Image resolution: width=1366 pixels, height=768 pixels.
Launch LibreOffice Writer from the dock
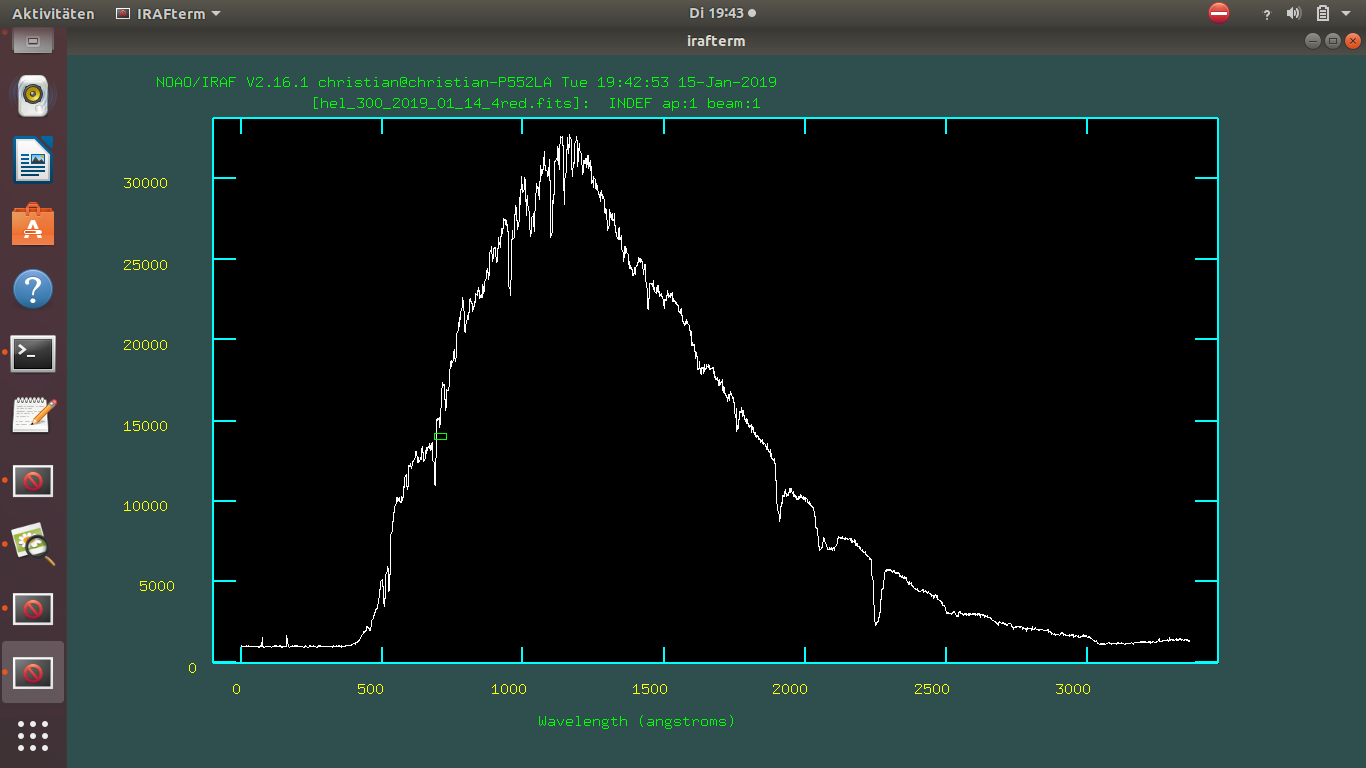(33, 160)
